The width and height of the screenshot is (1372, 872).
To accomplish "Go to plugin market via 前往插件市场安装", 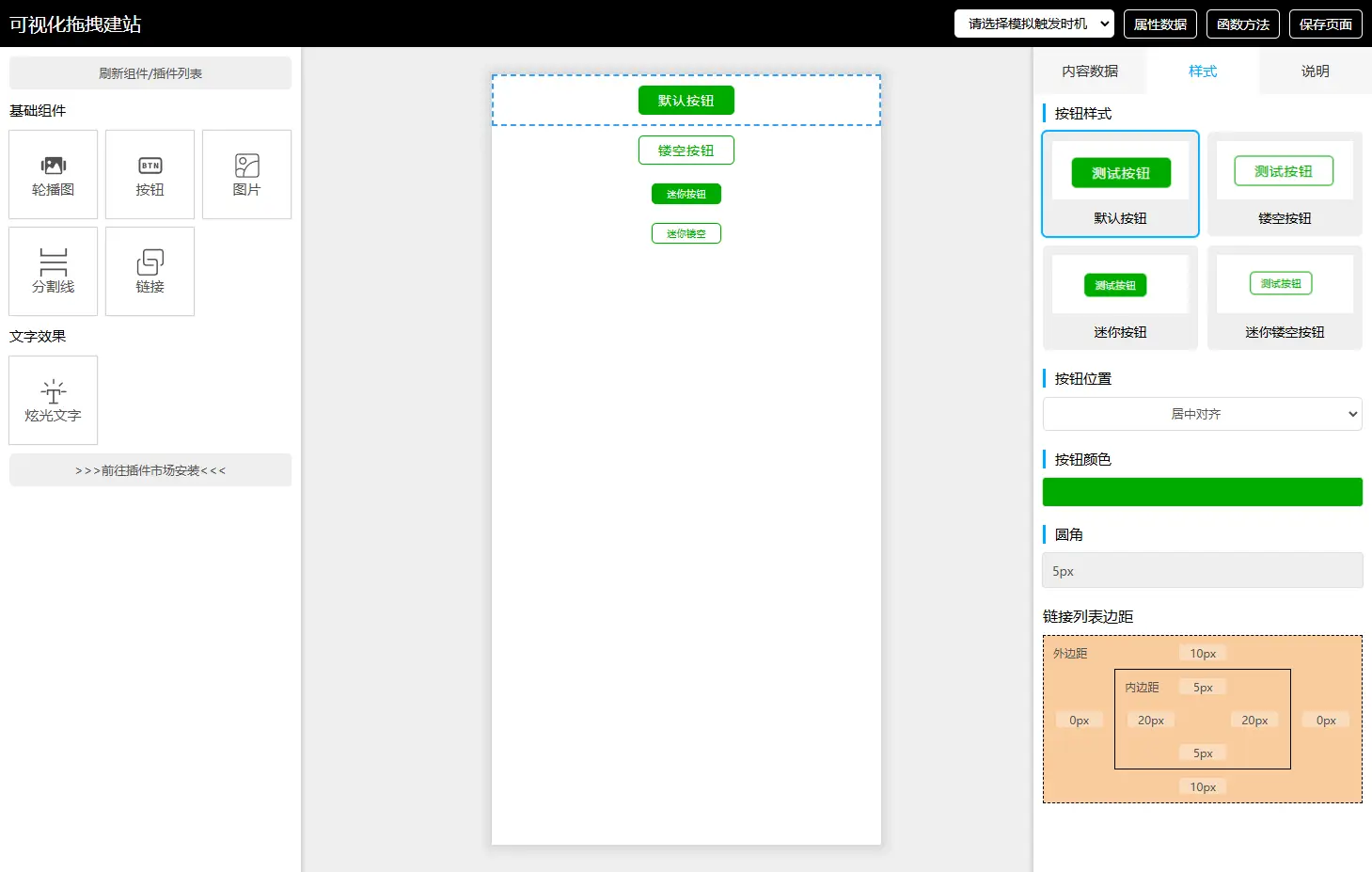I will (150, 470).
